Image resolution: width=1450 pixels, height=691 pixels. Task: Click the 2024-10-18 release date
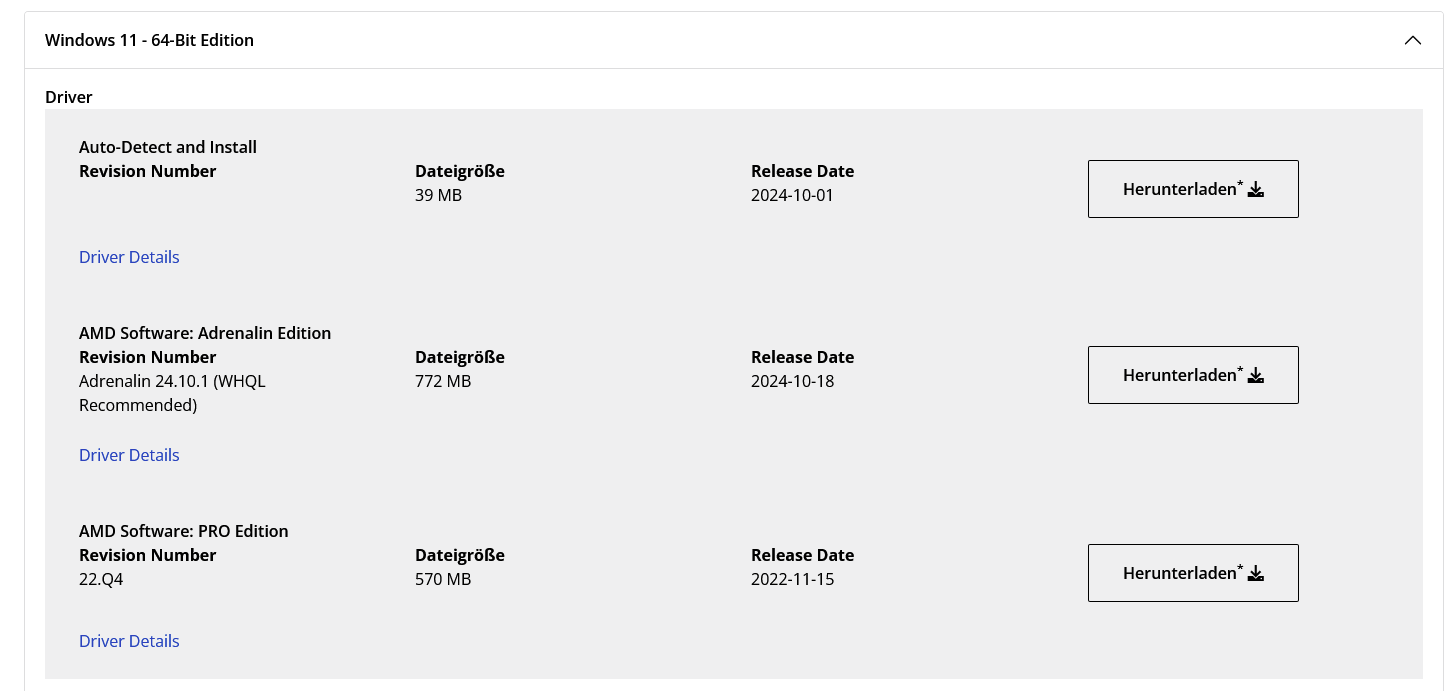(792, 381)
